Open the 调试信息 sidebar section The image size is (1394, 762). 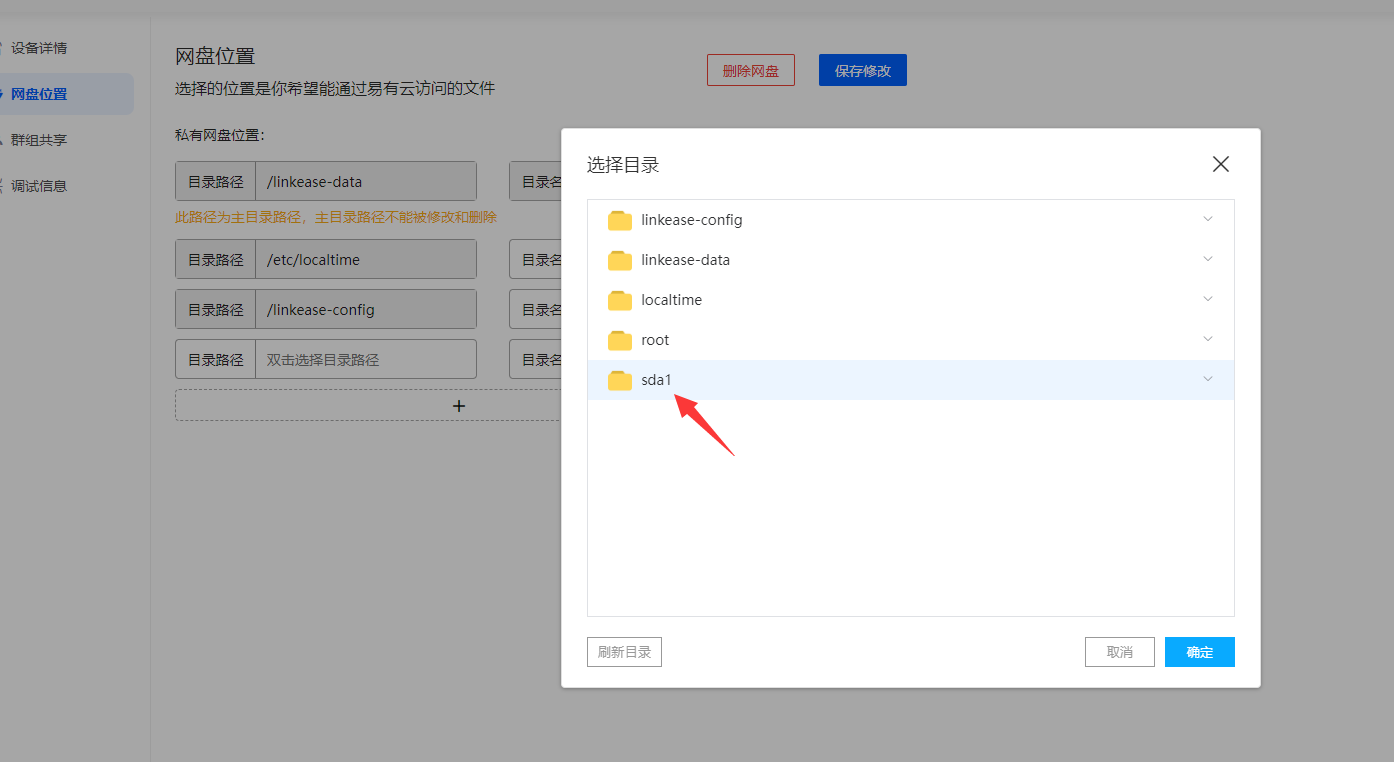(x=40, y=185)
